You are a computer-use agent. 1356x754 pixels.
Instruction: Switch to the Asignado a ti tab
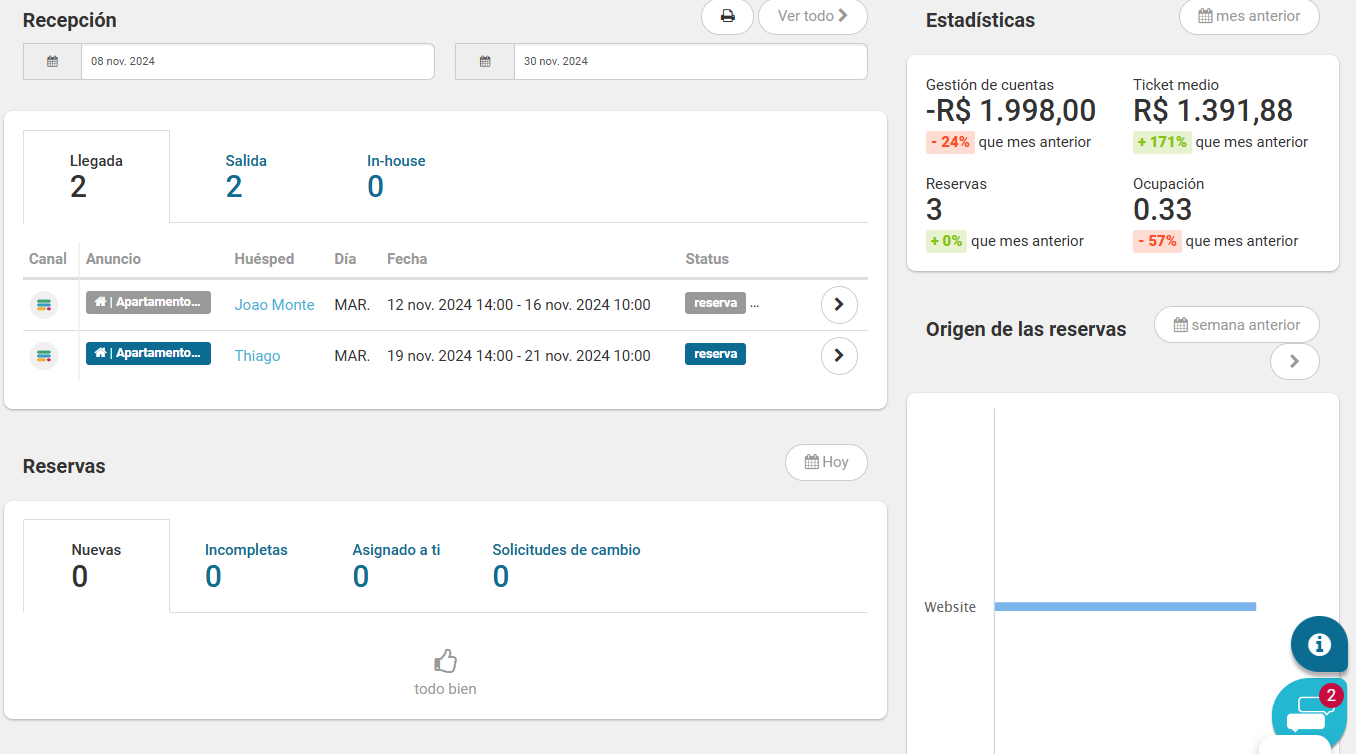396,565
